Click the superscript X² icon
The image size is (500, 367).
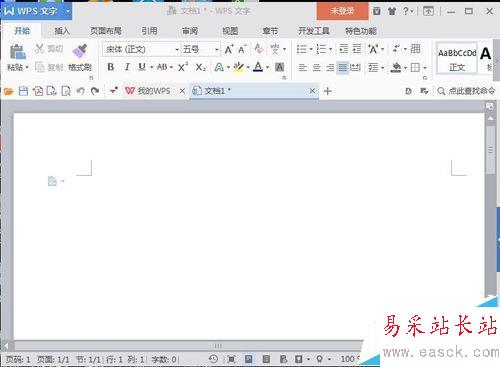[x=183, y=67]
